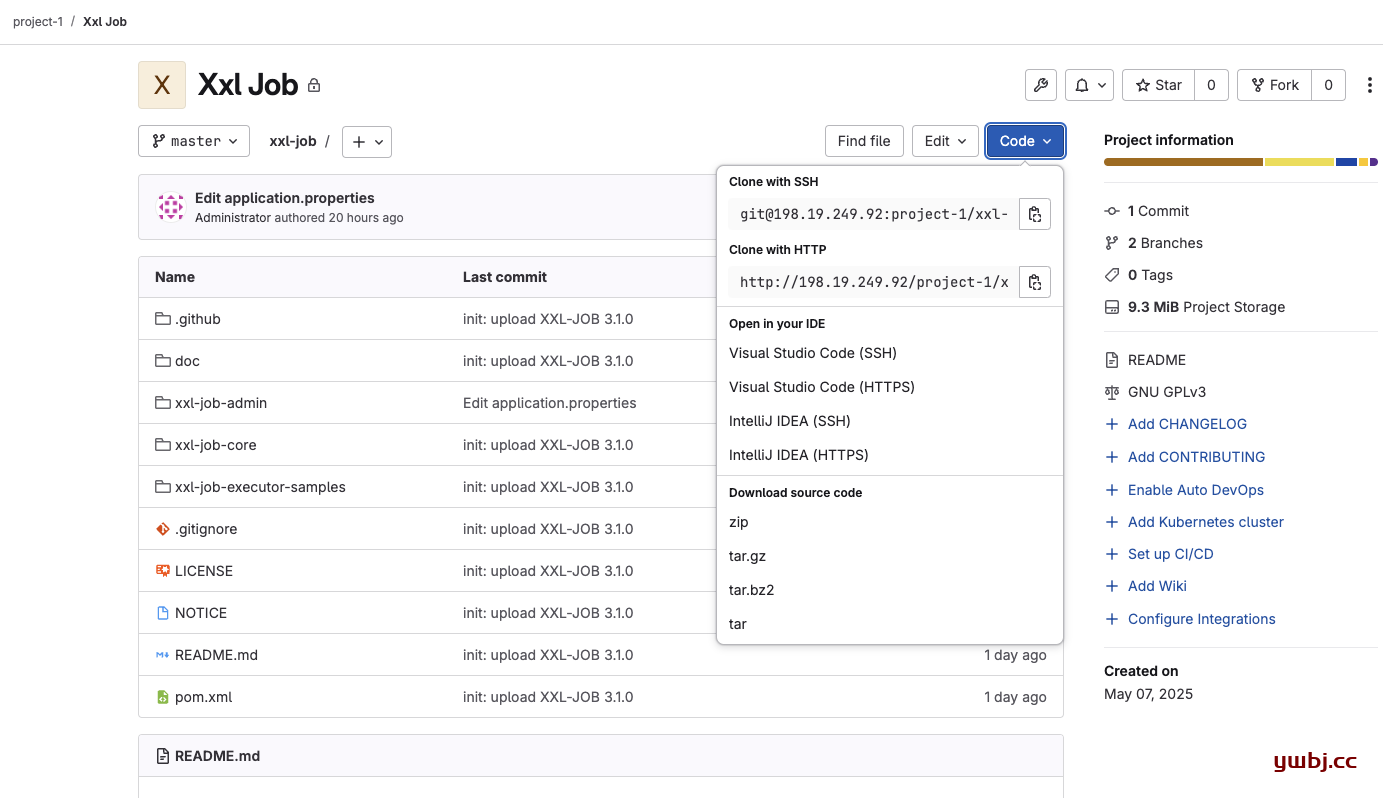Click the tag icon beside 0 Tags

(x=1112, y=275)
